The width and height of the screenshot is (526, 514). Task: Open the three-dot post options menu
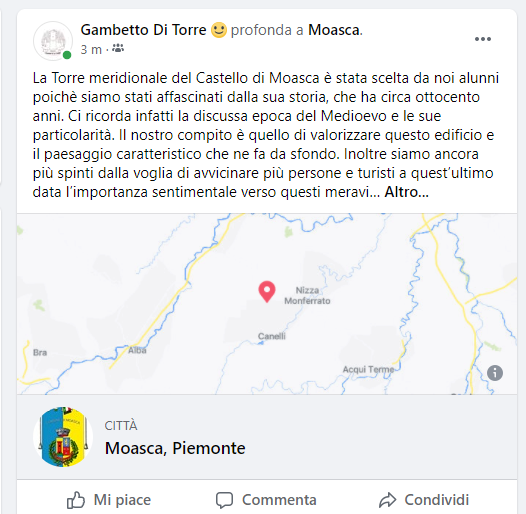coord(483,39)
